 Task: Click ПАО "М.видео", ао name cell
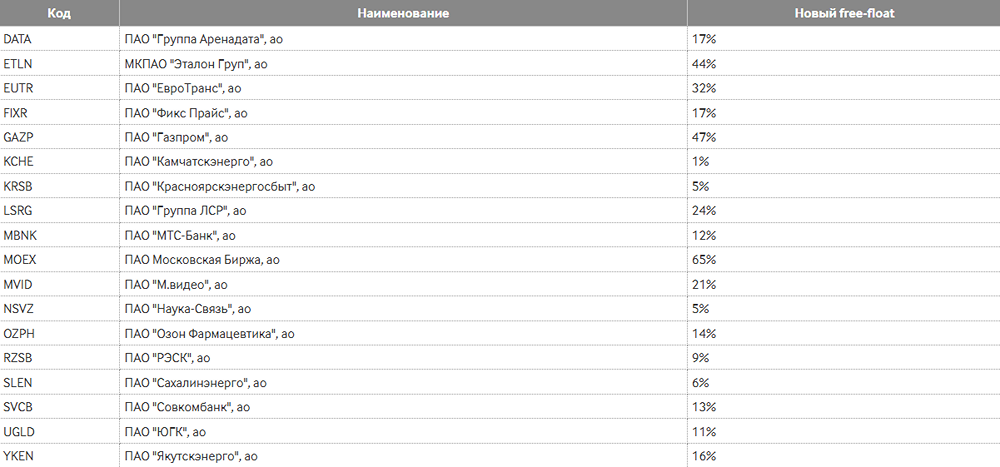click(x=176, y=285)
